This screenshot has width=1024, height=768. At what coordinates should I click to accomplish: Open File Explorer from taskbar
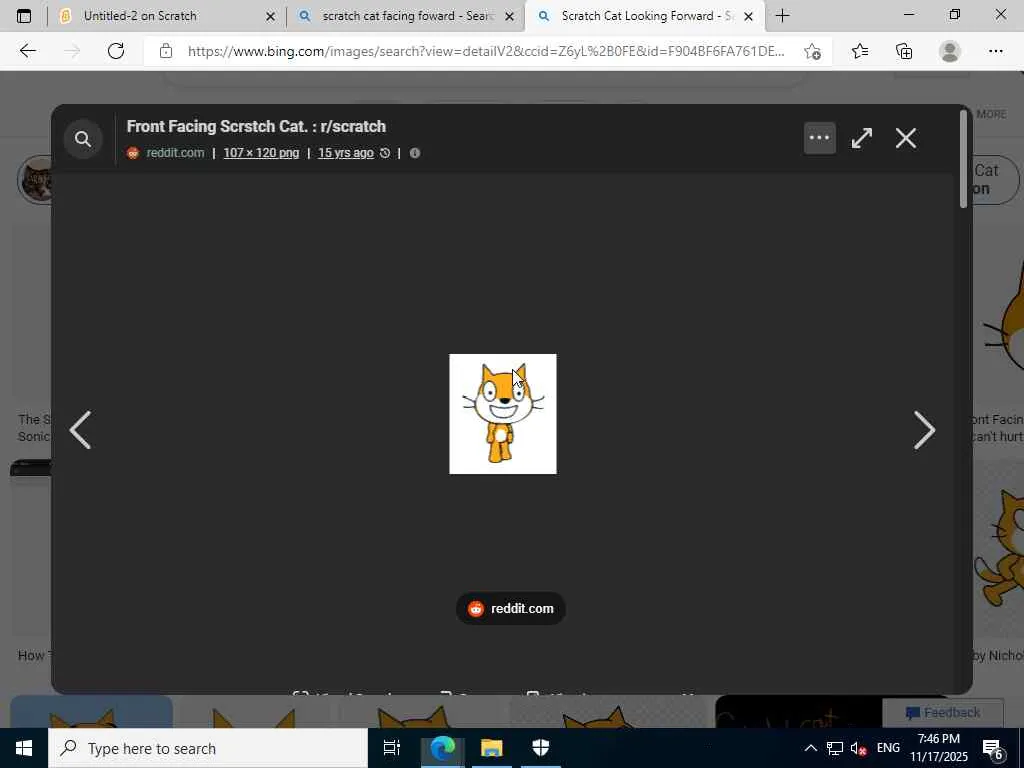(x=492, y=748)
